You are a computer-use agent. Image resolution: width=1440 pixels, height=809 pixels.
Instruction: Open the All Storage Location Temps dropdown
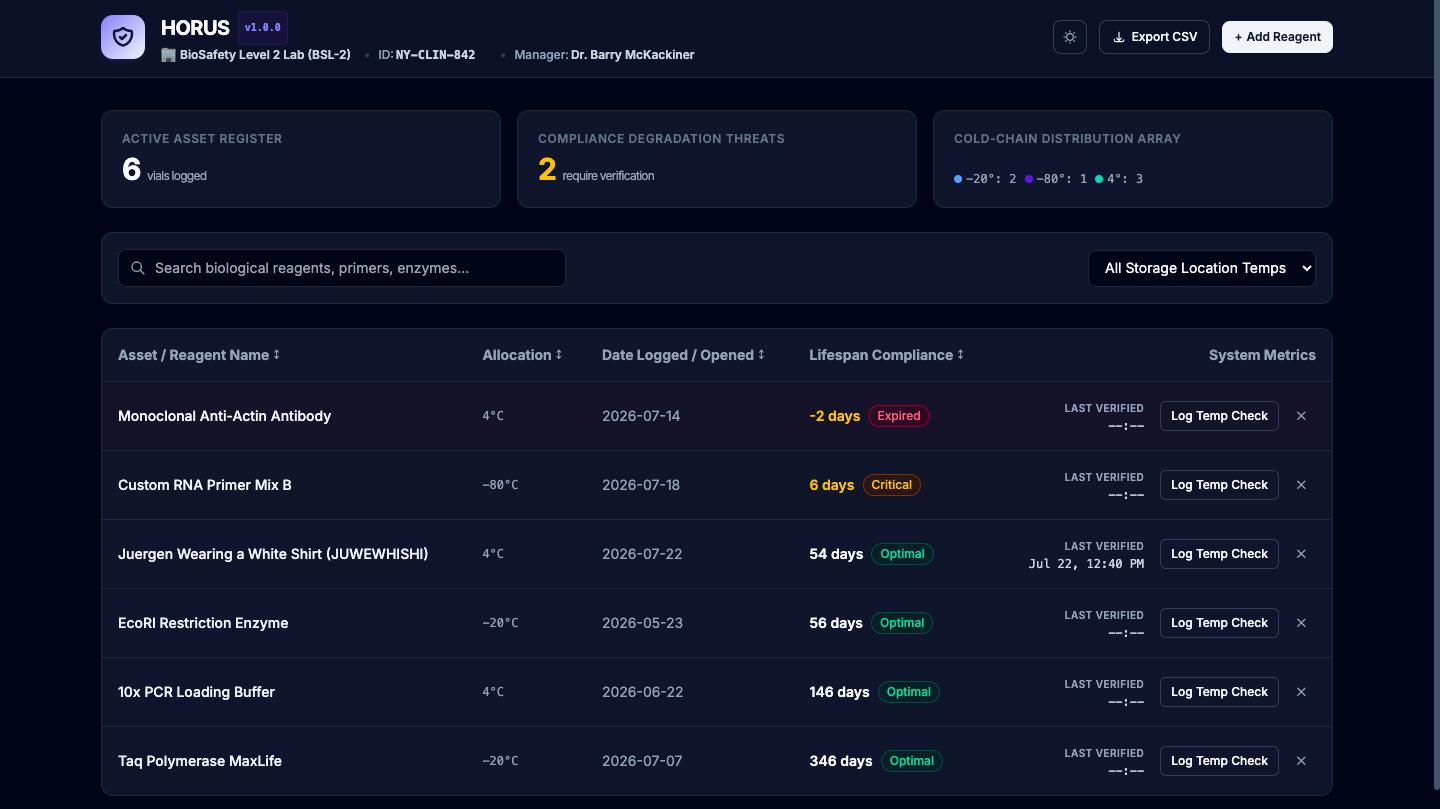coord(1202,268)
